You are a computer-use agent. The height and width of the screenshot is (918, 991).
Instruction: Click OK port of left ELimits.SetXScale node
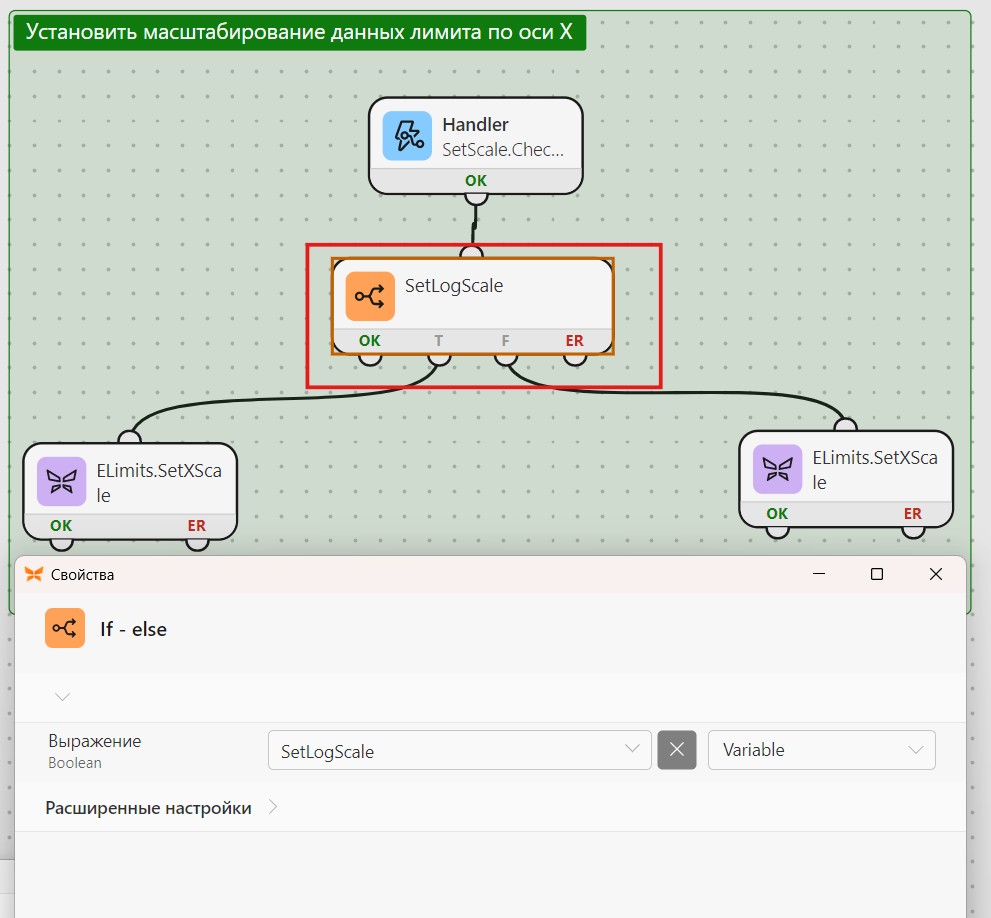(x=61, y=544)
